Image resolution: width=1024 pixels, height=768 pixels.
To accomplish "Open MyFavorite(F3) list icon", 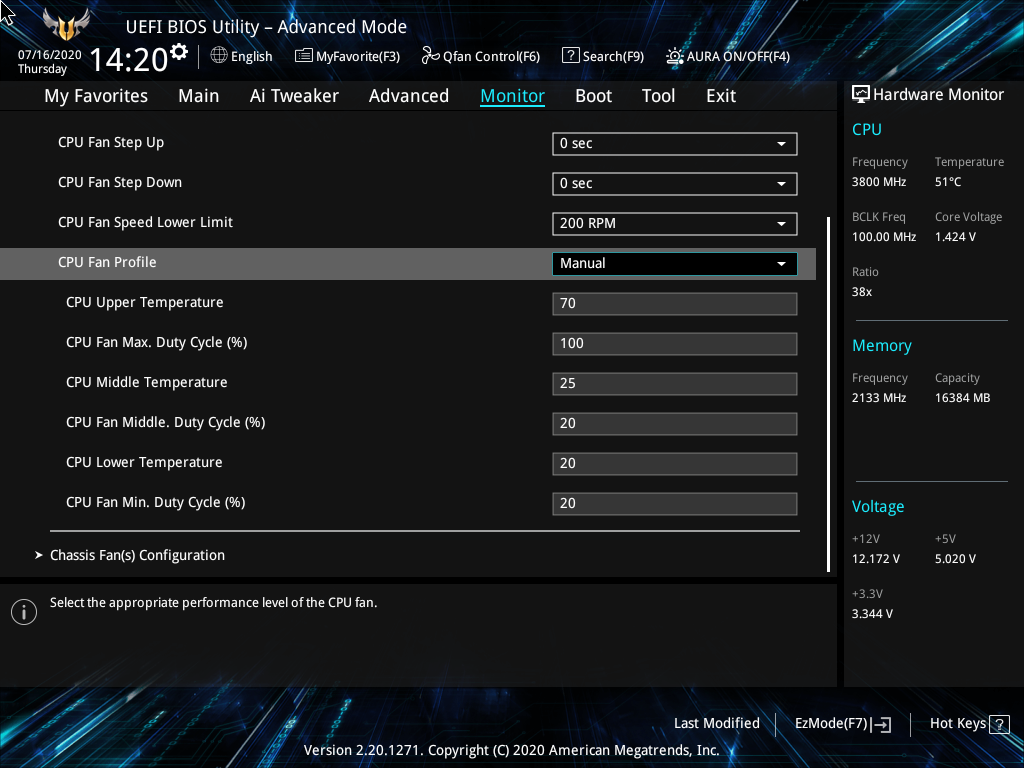I will [x=304, y=56].
